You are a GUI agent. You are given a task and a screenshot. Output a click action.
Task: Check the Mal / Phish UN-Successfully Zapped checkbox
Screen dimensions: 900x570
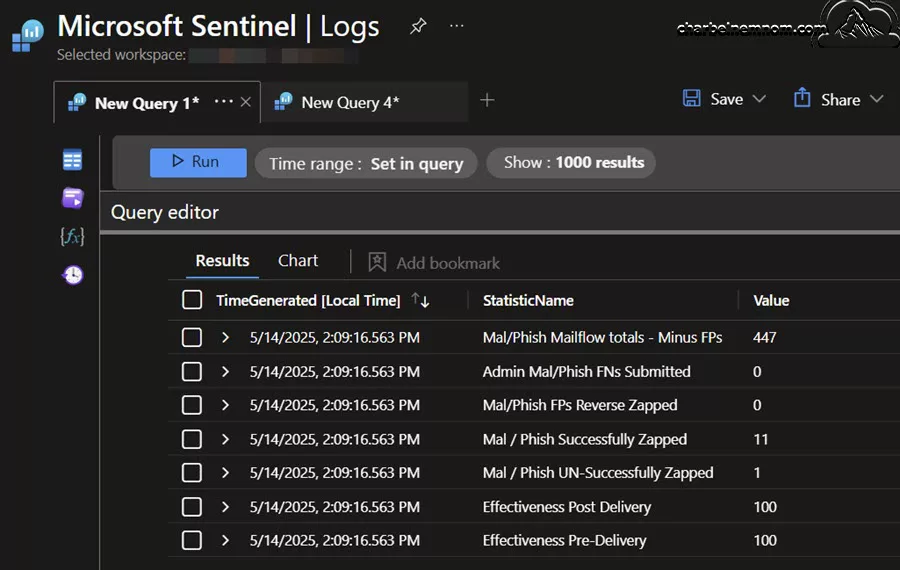coord(192,472)
